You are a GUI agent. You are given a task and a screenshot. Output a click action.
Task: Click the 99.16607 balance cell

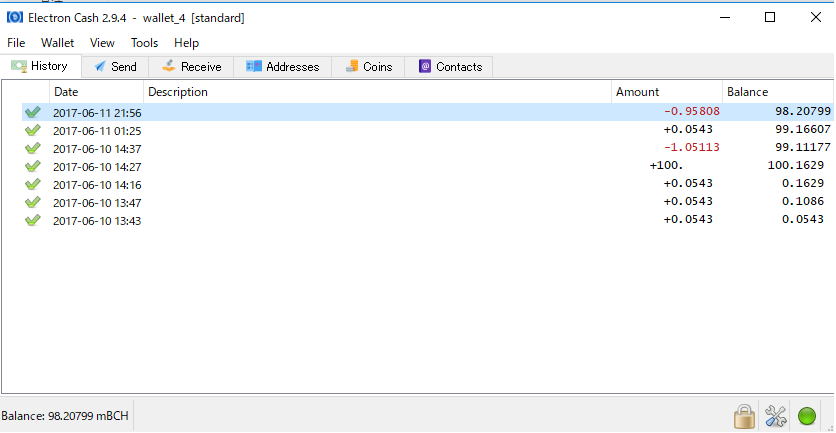click(x=803, y=130)
